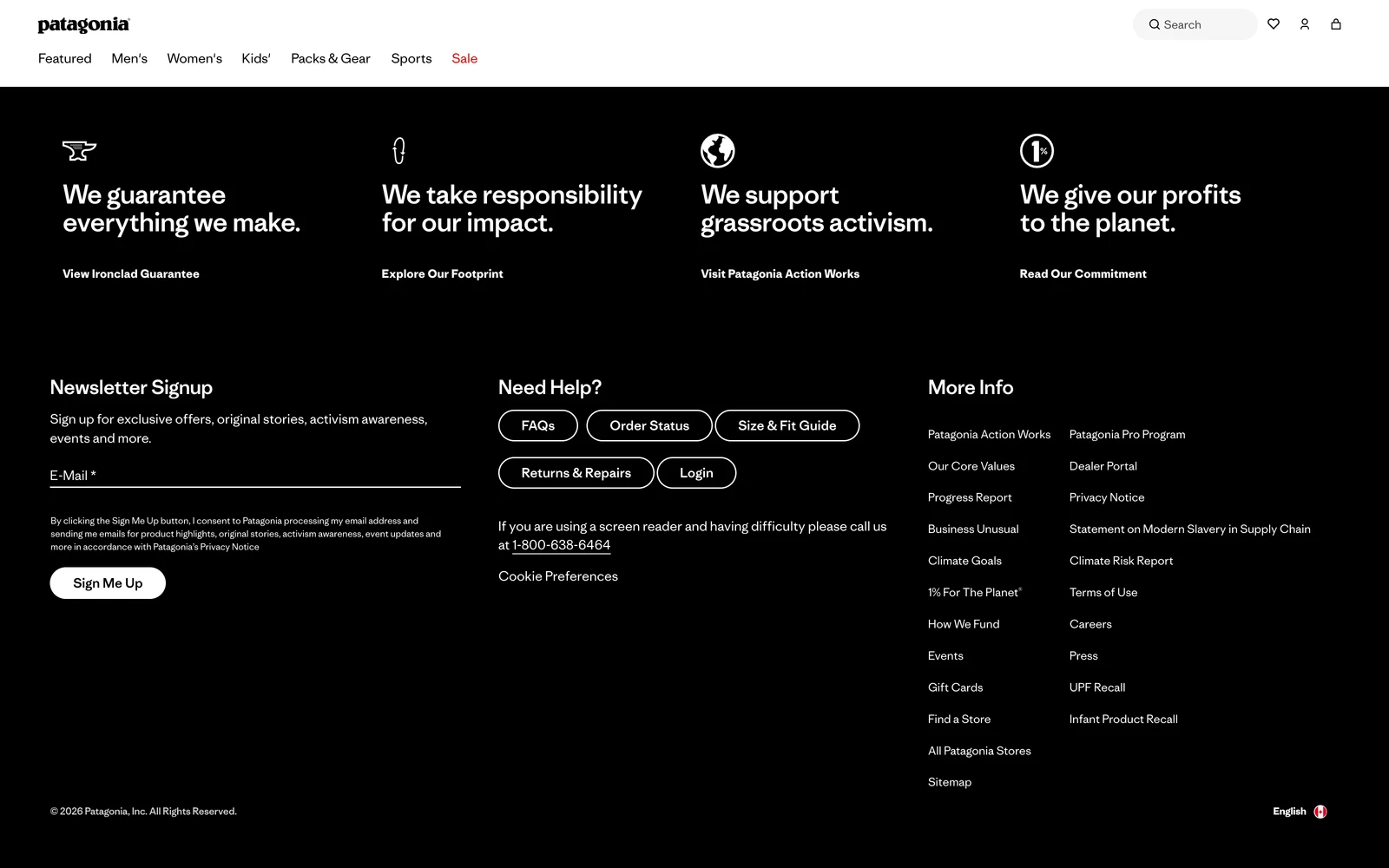Open the Gift Cards link
The height and width of the screenshot is (868, 1389).
click(x=956, y=687)
